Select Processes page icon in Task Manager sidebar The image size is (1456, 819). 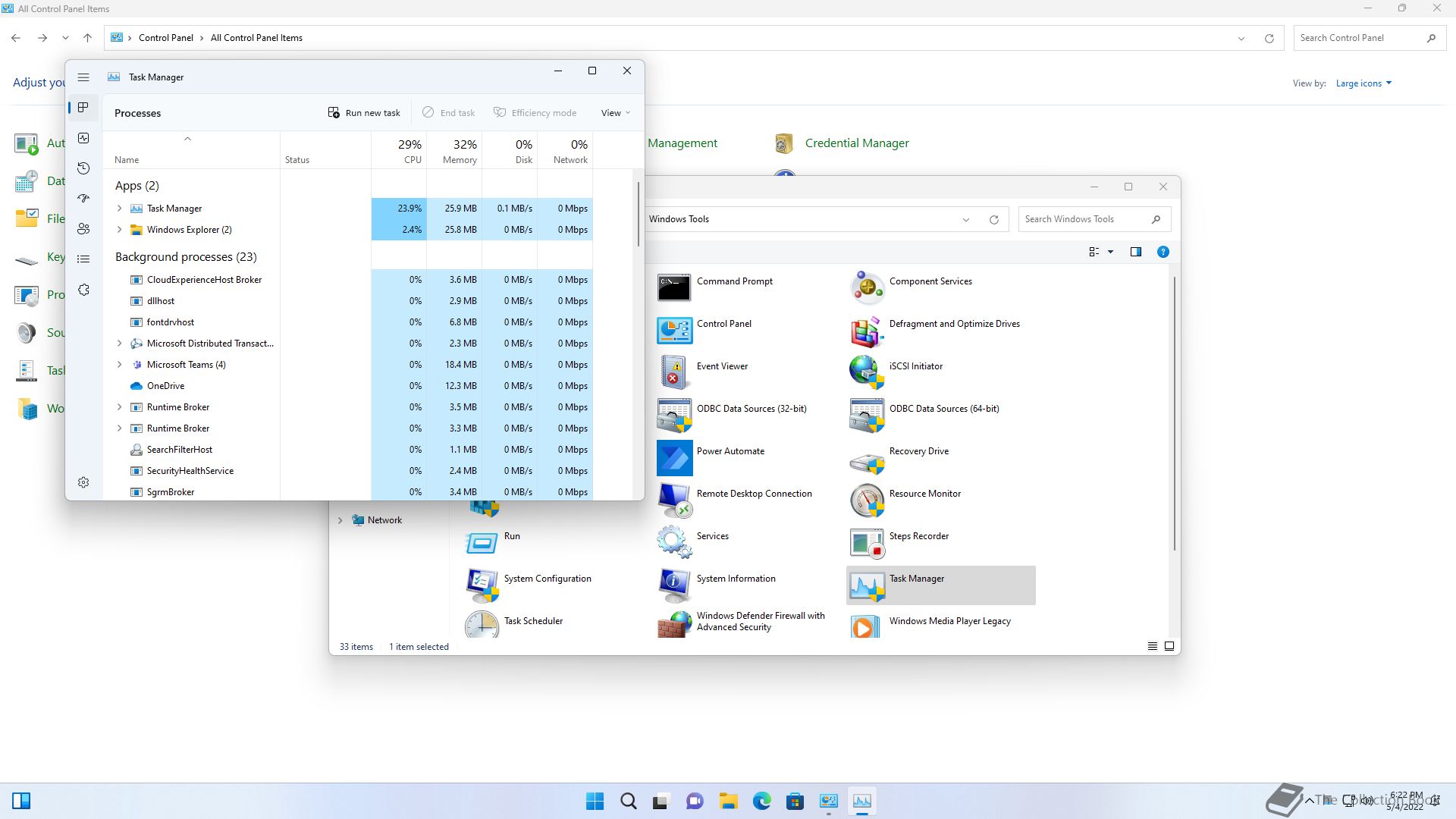[x=83, y=108]
